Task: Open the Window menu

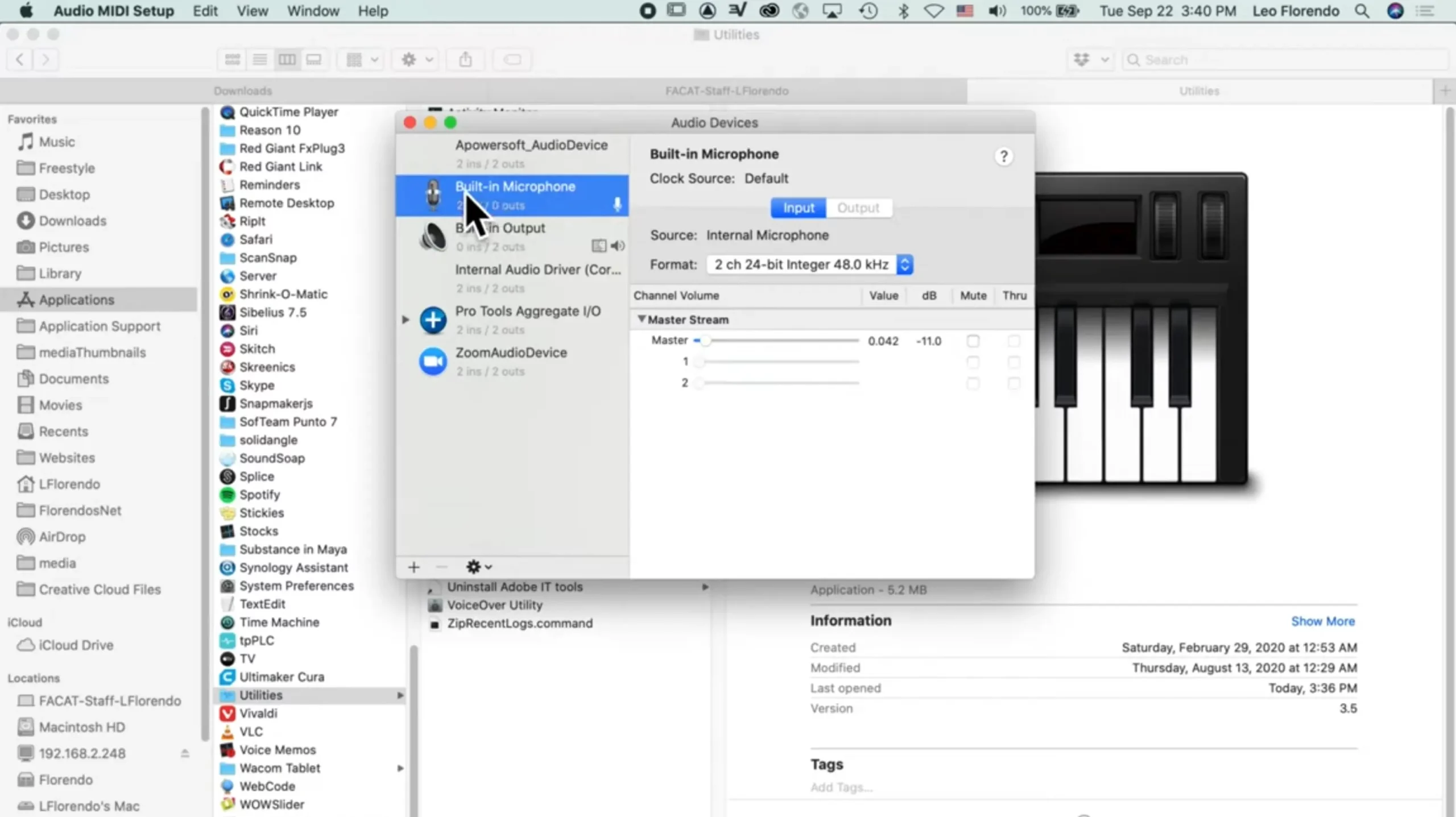Action: [x=313, y=11]
